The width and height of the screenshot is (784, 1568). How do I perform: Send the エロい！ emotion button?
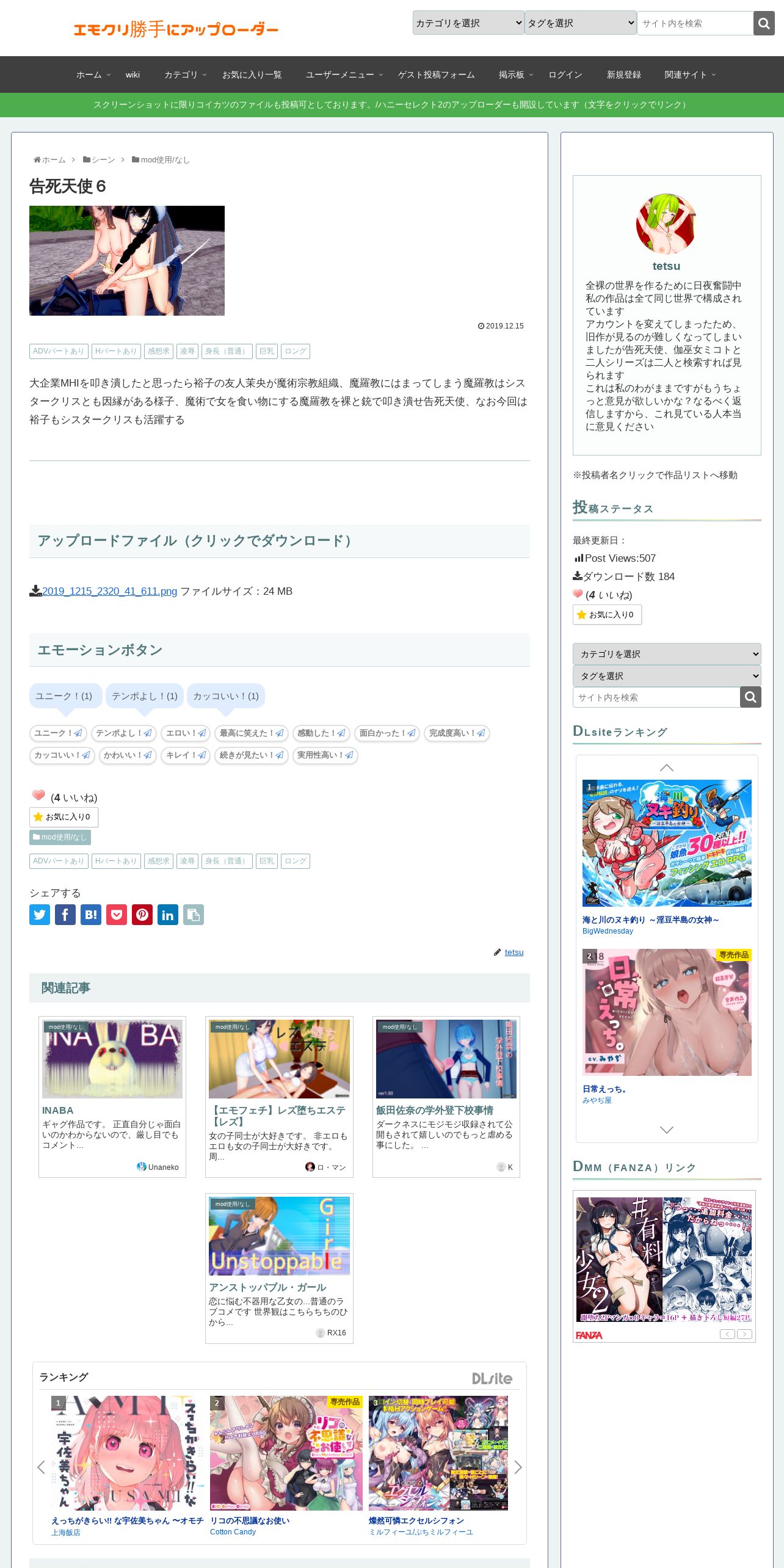186,733
